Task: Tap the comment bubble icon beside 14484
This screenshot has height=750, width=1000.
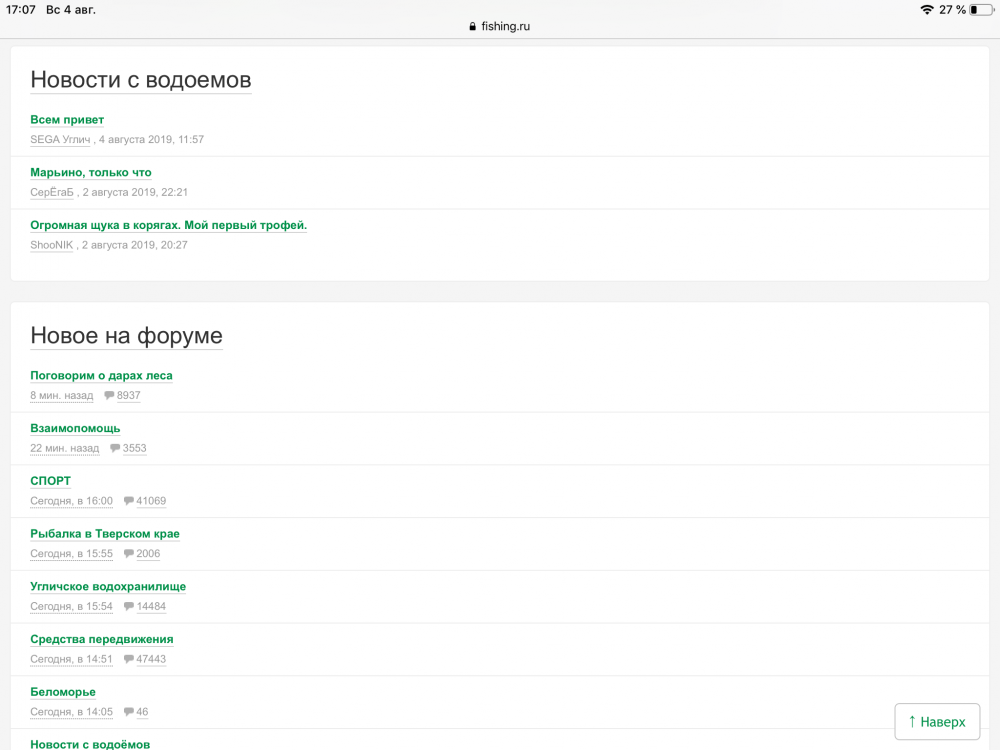Action: [129, 607]
